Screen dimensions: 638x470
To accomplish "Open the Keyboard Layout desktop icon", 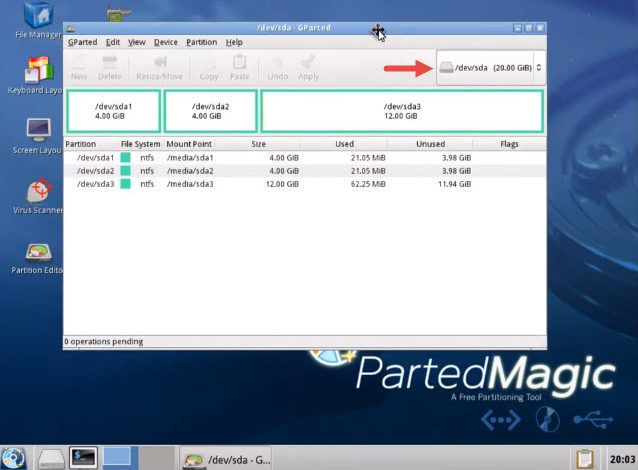I will pyautogui.click(x=37, y=75).
